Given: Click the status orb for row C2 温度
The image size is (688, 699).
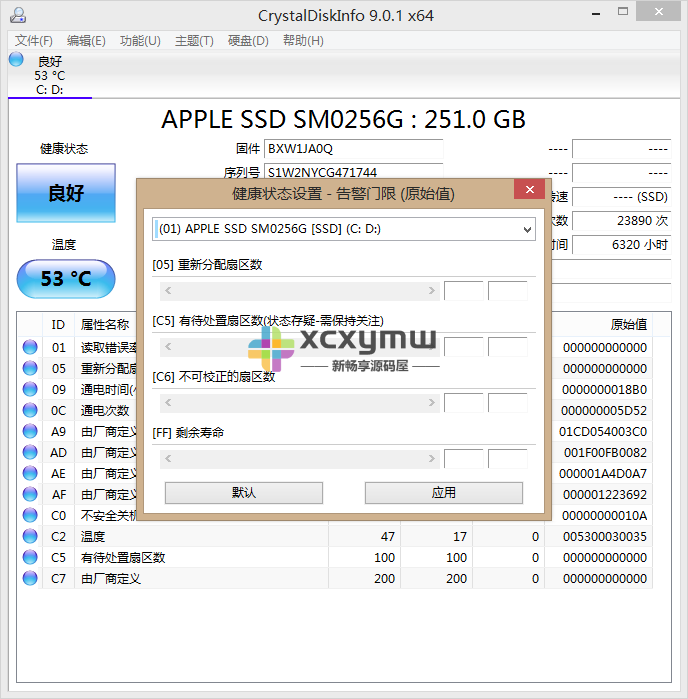Looking at the screenshot, I should (30, 536).
